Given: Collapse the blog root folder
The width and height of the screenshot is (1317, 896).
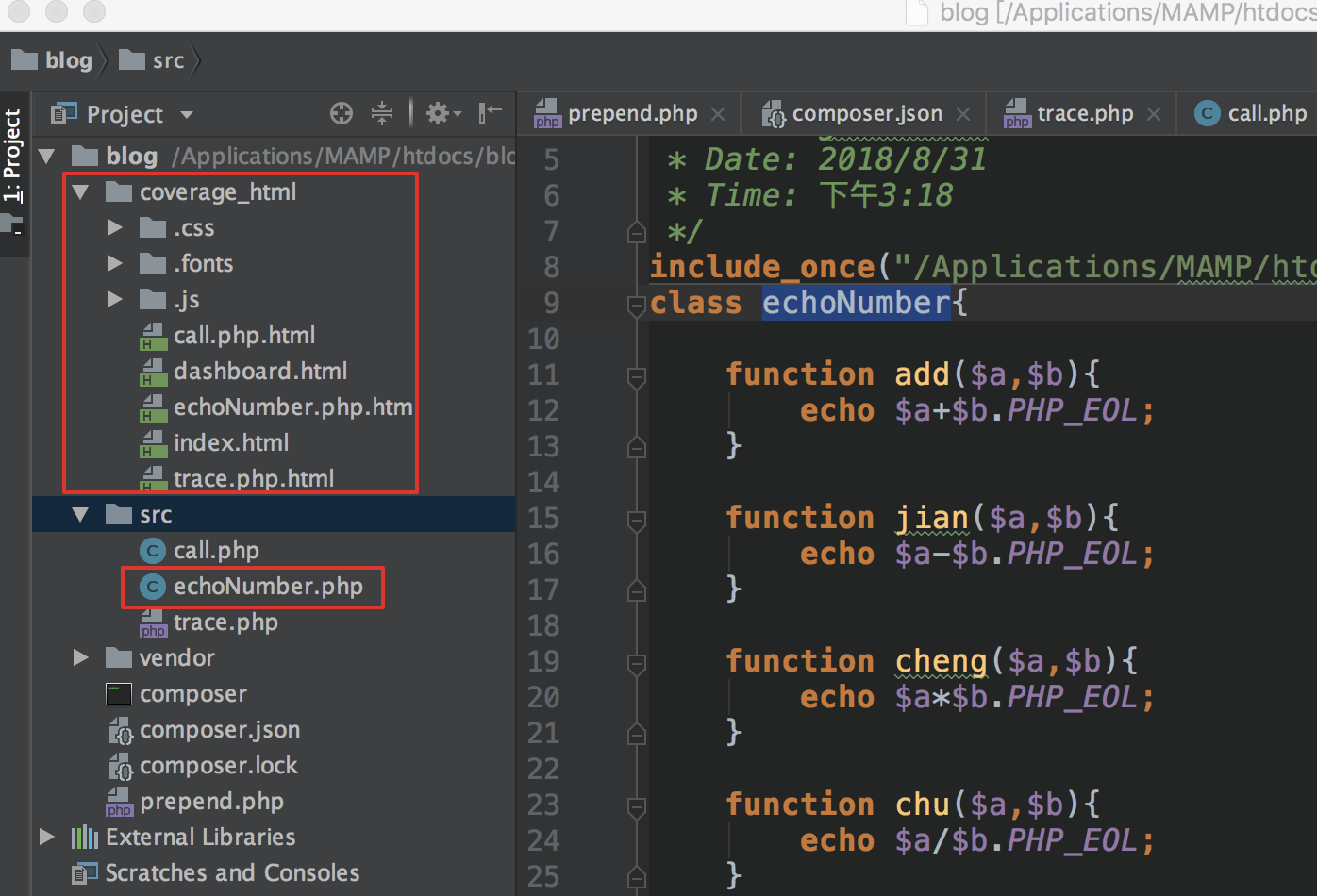Looking at the screenshot, I should click(47, 156).
